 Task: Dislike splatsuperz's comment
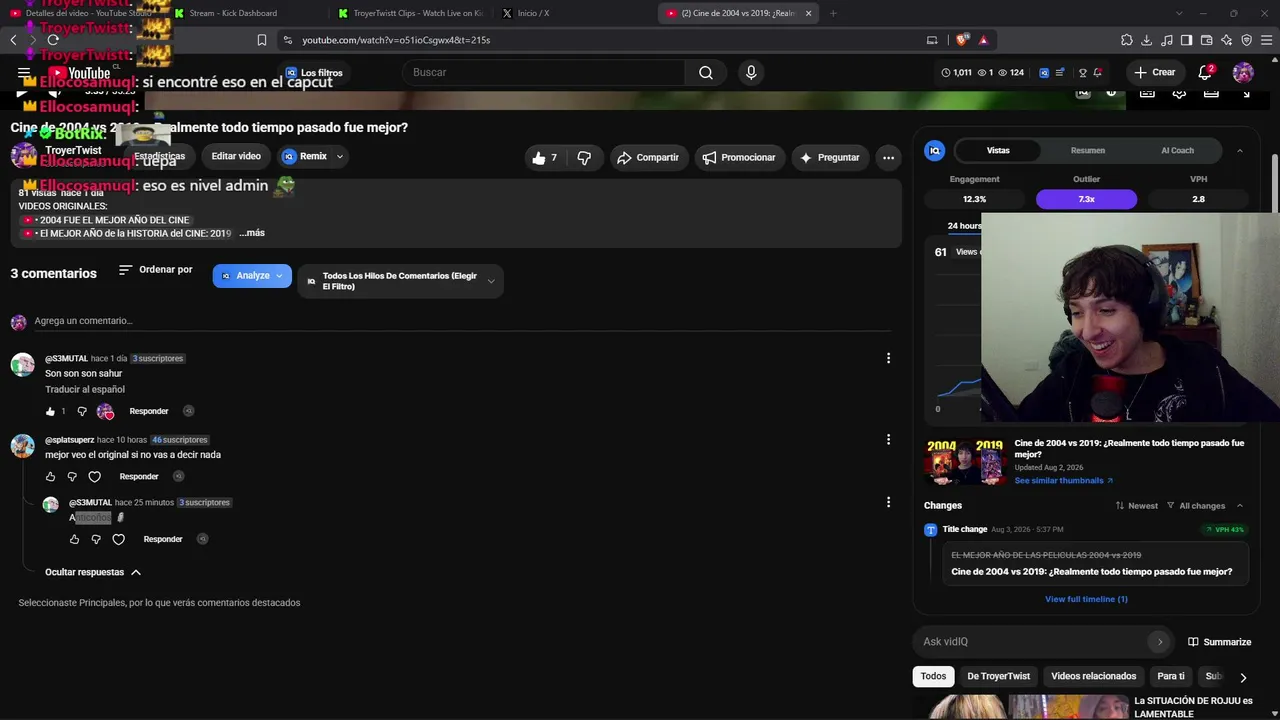(72, 476)
